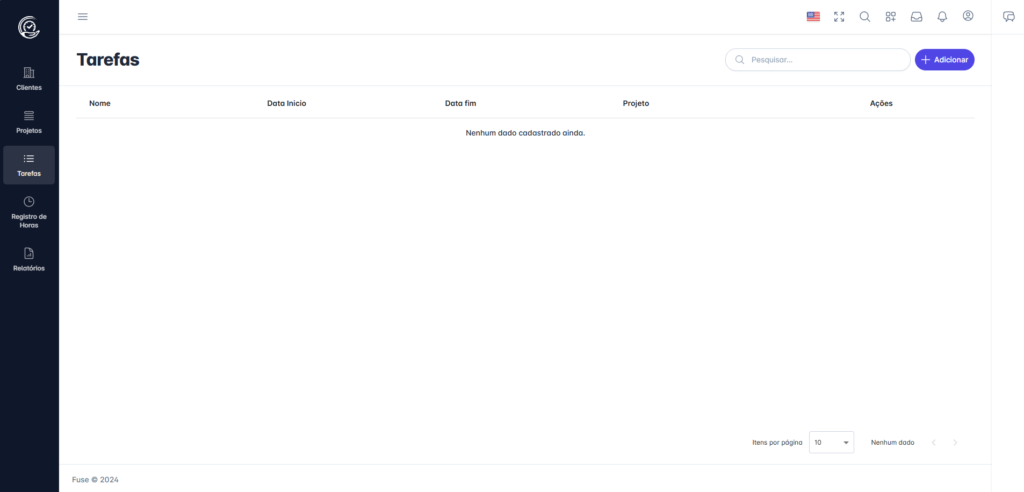Expand the Itens por página dropdown
1024x492 pixels.
pos(831,442)
